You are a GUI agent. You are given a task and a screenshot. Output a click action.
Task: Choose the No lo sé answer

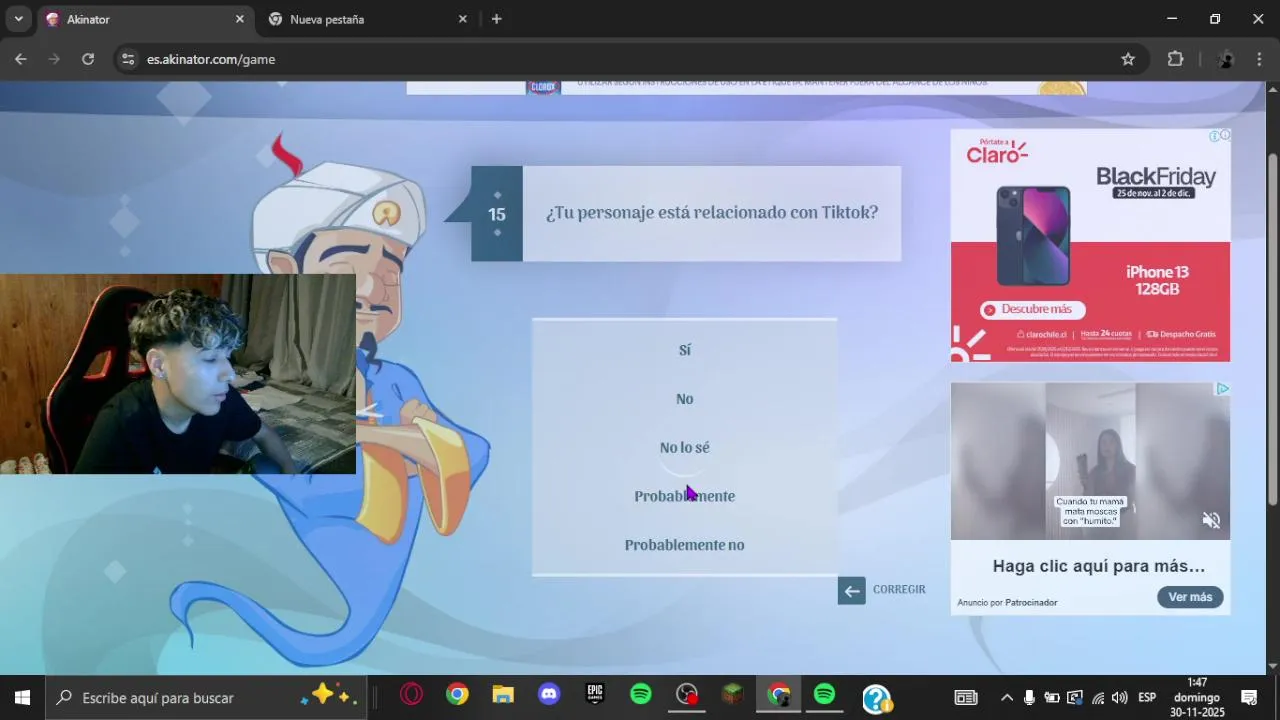point(684,448)
